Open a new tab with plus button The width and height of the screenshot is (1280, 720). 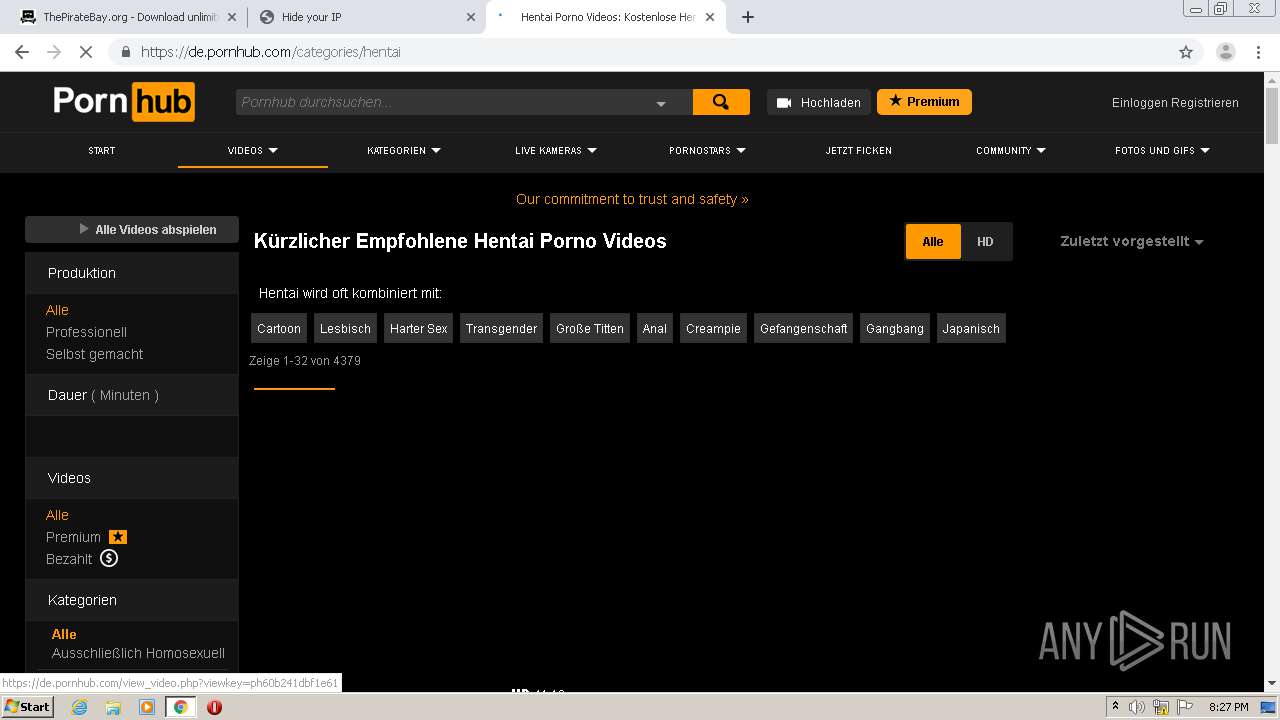pyautogui.click(x=748, y=17)
